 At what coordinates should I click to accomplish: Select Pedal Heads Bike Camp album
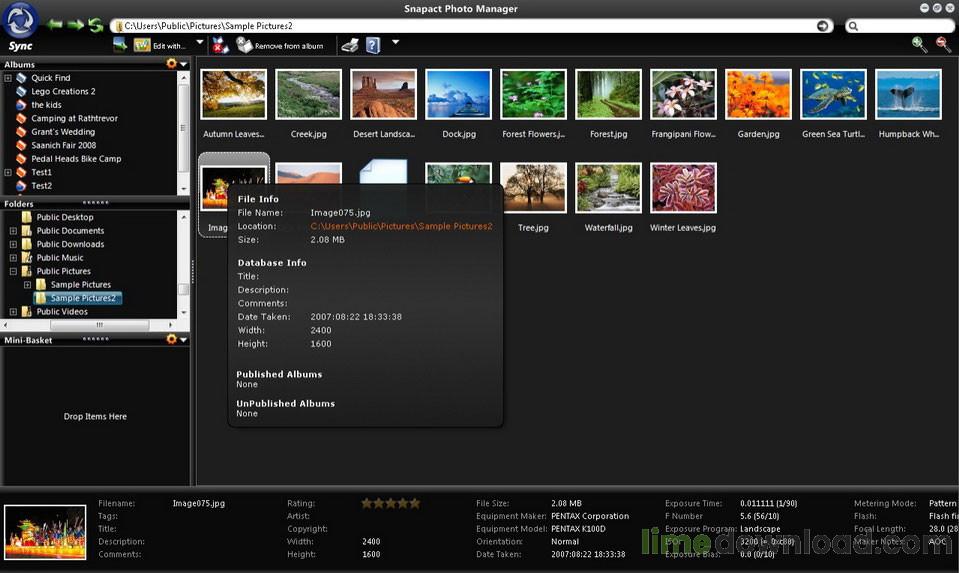tap(76, 158)
